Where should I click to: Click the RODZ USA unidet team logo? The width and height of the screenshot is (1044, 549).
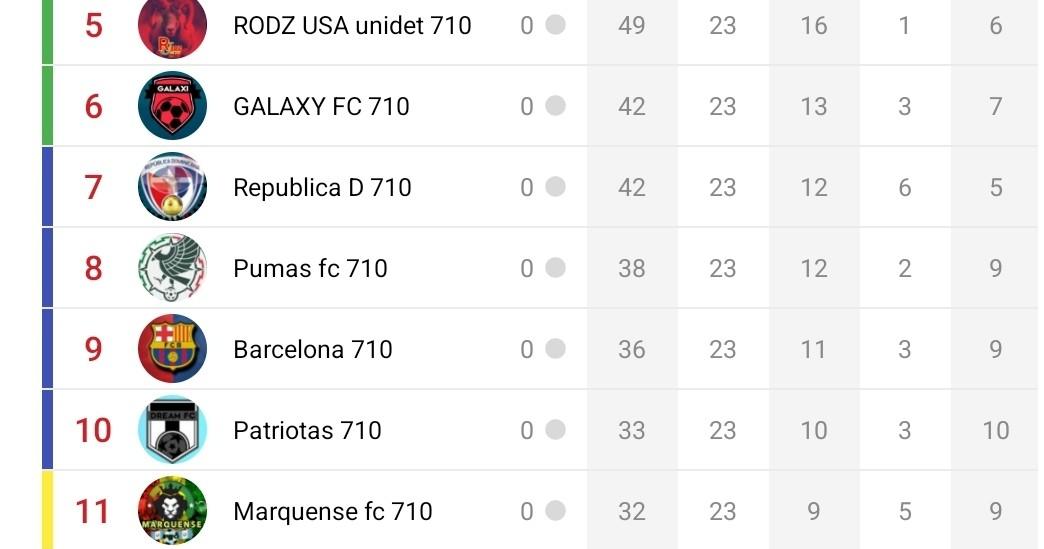pyautogui.click(x=172, y=27)
